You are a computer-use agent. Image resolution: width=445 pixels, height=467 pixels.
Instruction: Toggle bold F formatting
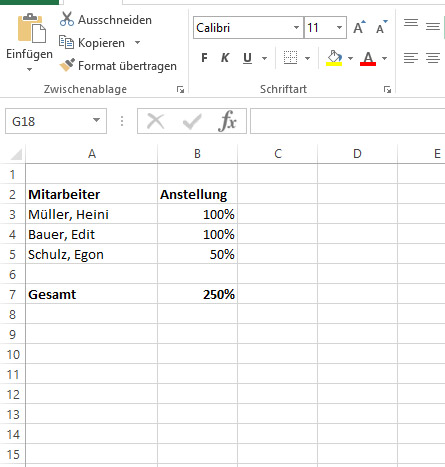click(x=204, y=58)
